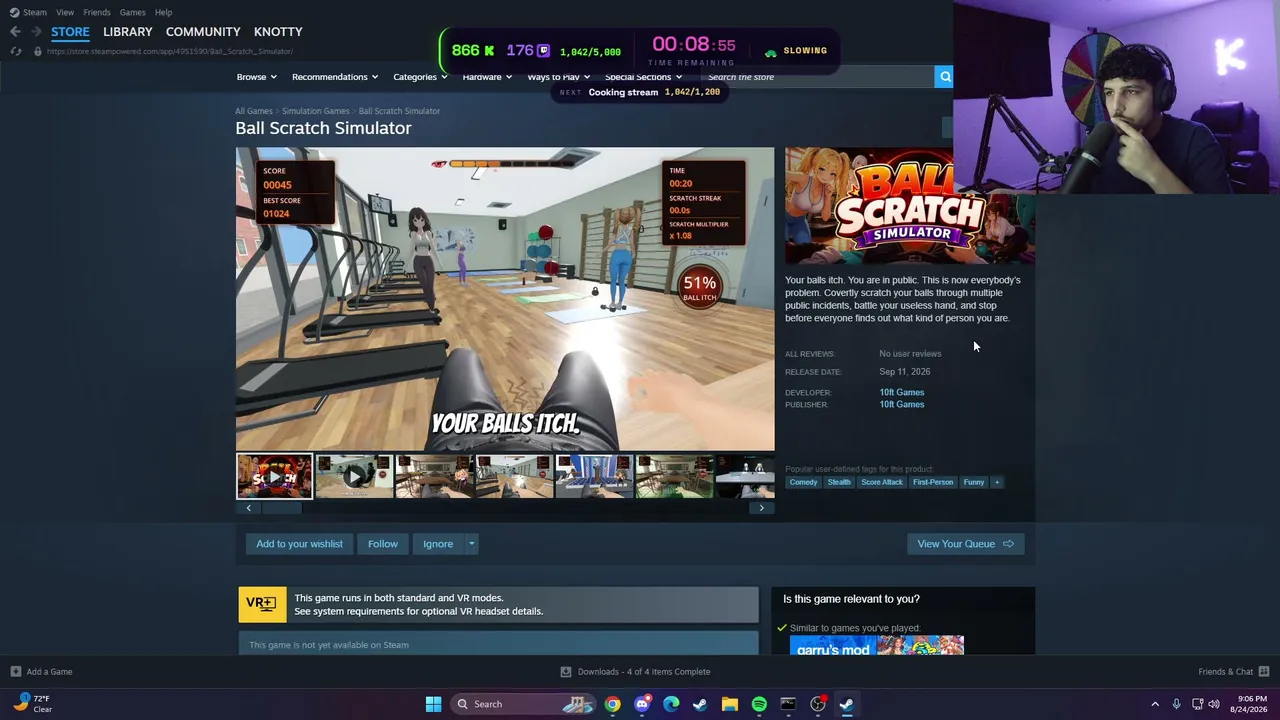Open the OBS icon on the taskbar
Image resolution: width=1280 pixels, height=720 pixels.
pos(818,704)
